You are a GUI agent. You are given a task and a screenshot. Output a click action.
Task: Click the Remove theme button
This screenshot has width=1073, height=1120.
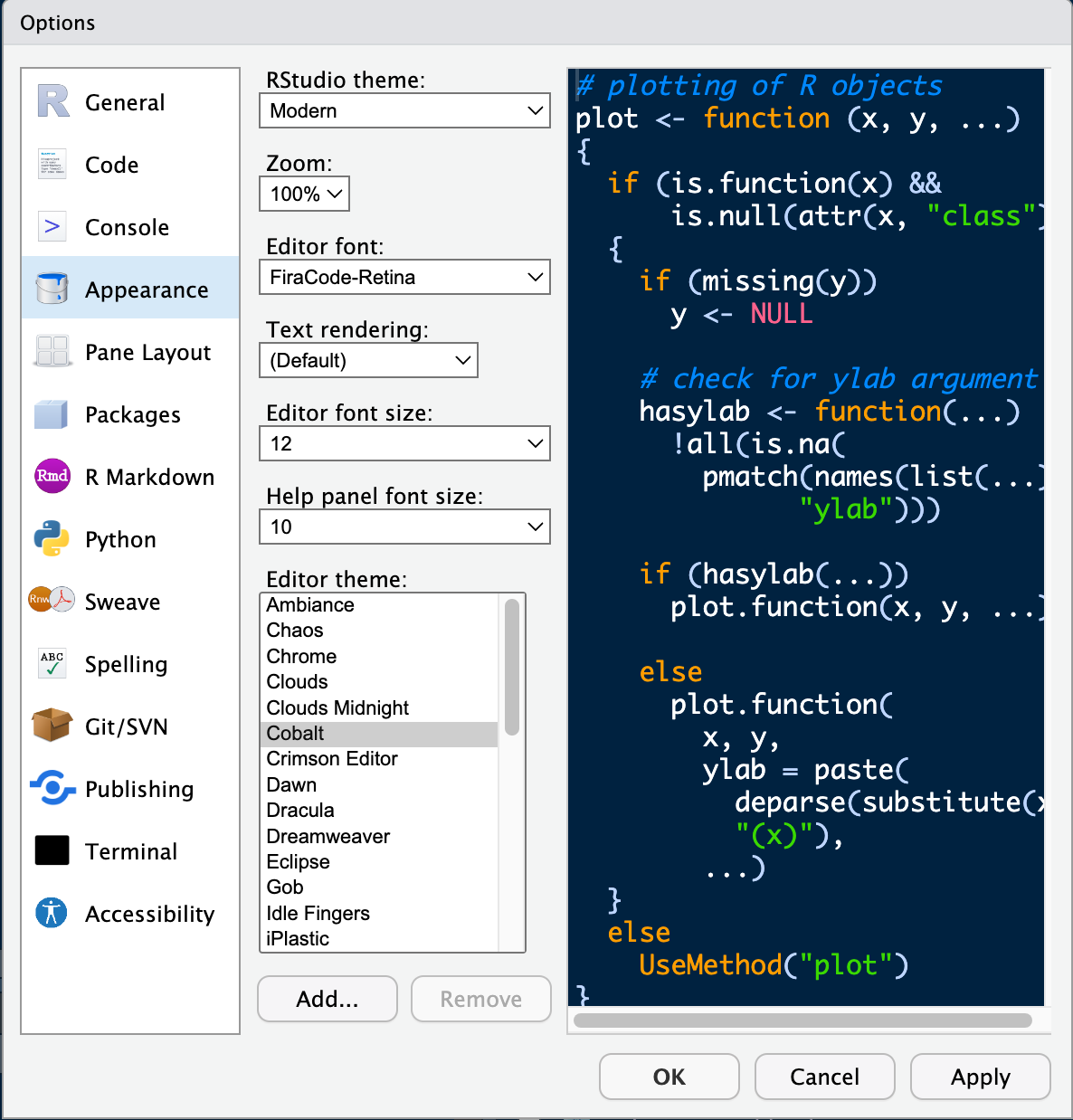pos(481,999)
